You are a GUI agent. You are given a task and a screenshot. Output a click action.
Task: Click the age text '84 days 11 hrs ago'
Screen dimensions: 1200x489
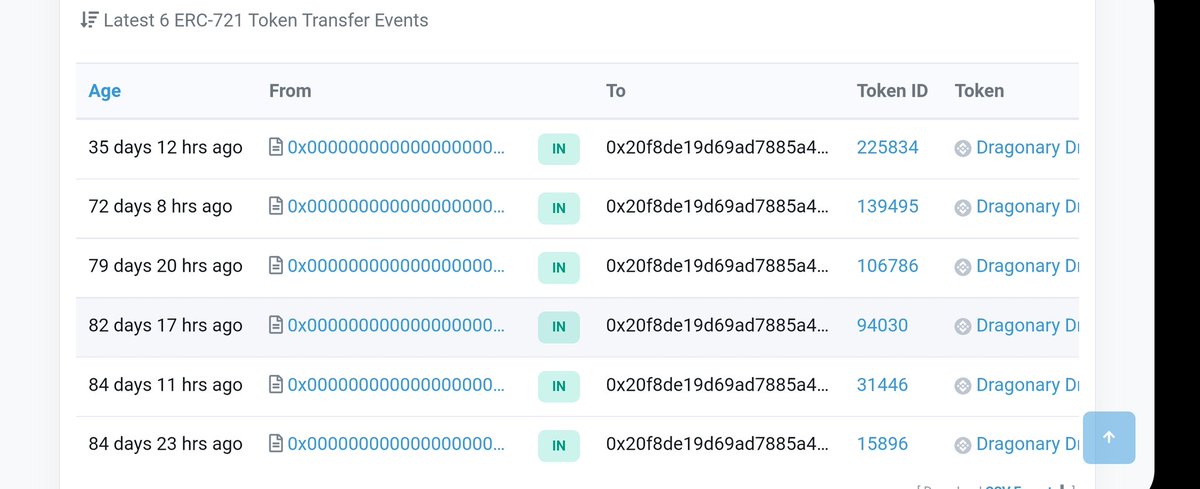pos(165,385)
